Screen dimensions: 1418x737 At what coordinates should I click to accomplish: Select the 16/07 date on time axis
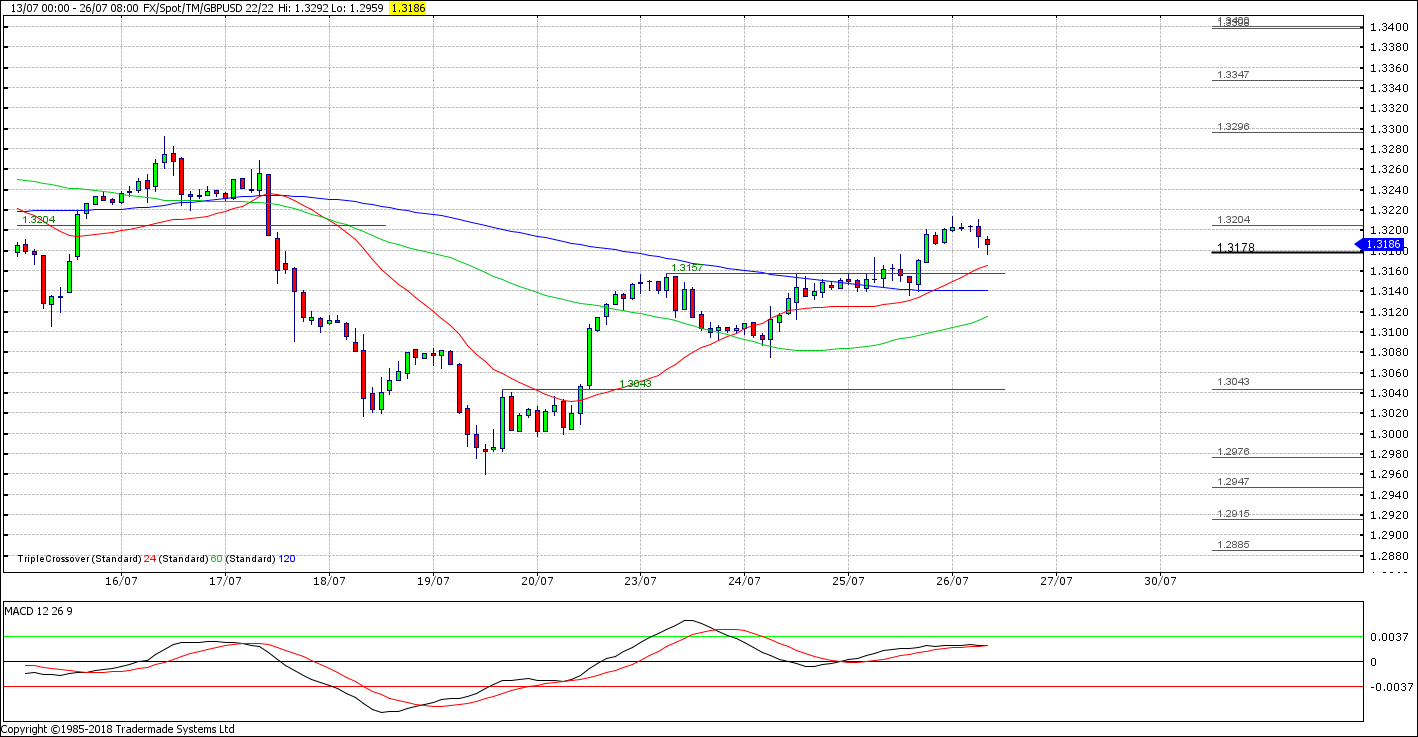tap(121, 581)
